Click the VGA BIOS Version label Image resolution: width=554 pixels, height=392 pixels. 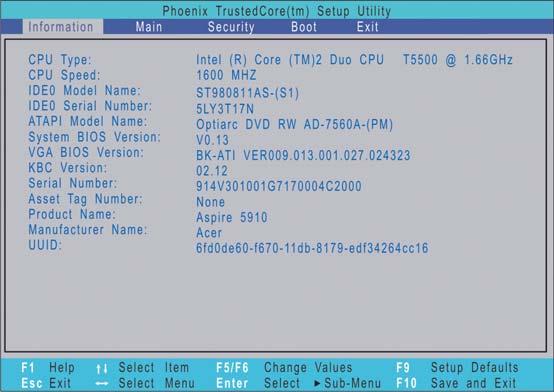click(86, 152)
